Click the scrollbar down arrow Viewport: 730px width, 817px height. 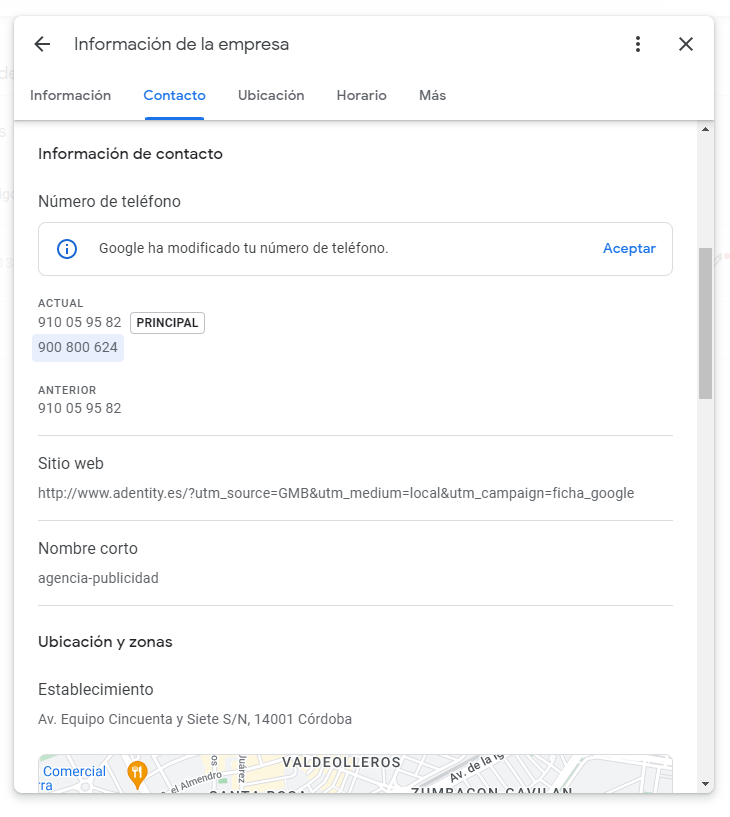705,784
